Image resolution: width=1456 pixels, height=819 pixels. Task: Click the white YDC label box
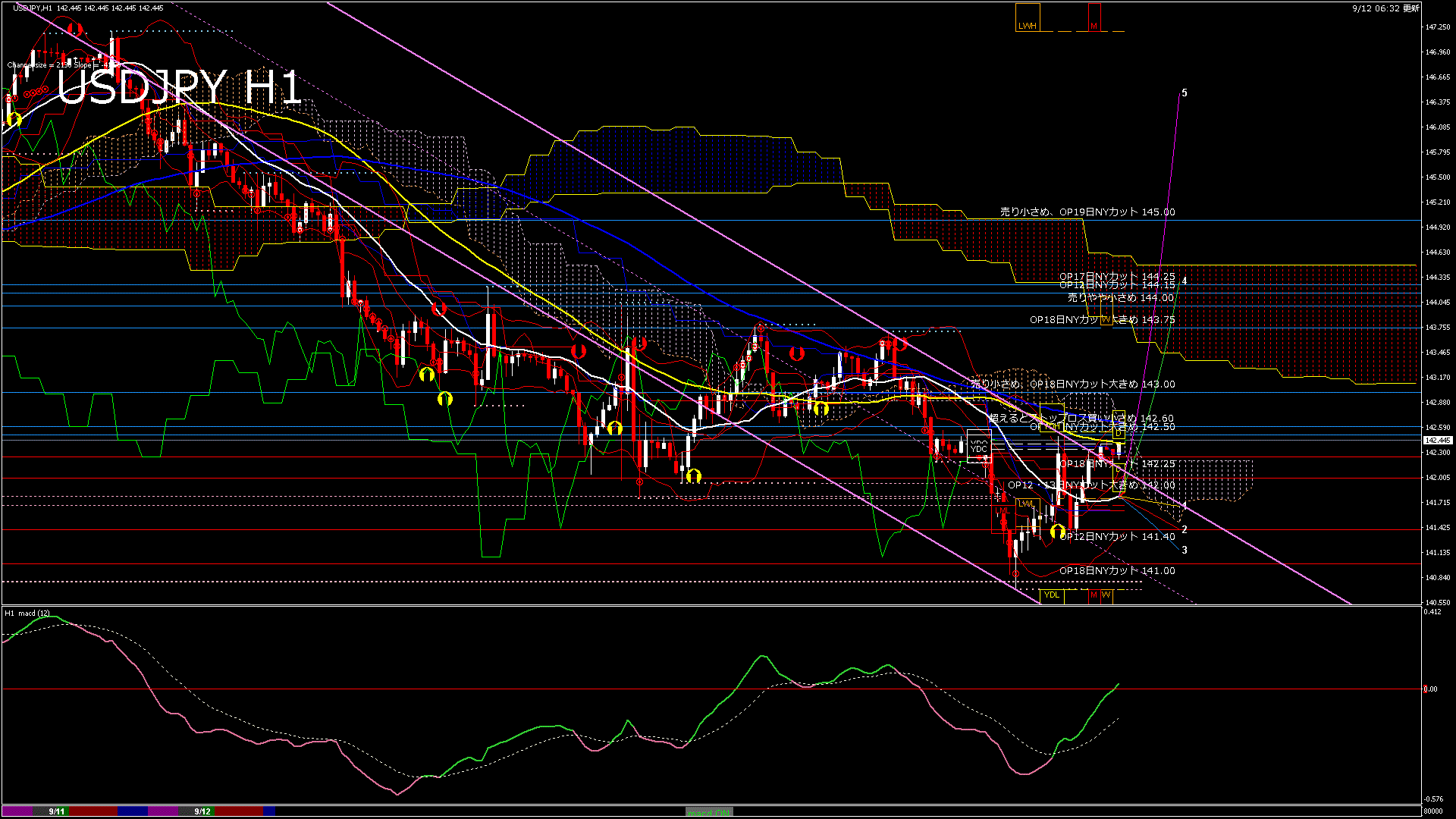coord(979,446)
